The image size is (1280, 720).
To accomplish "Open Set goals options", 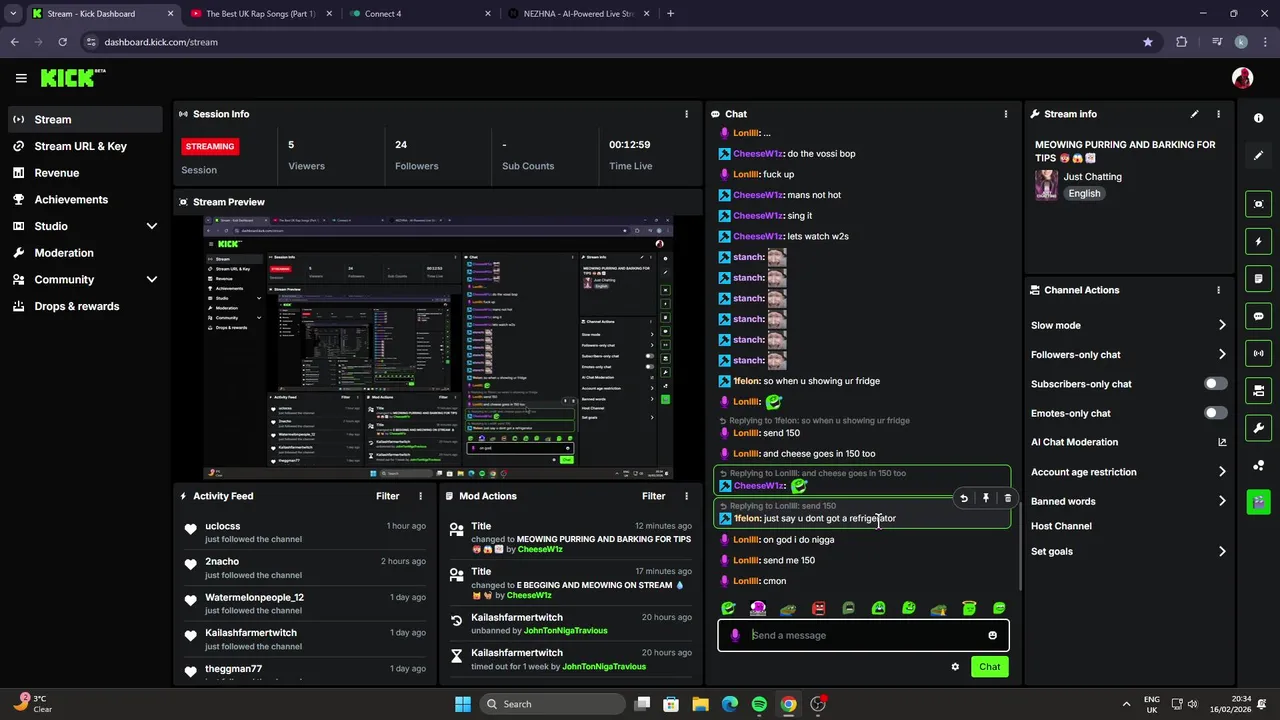I will click(1129, 551).
